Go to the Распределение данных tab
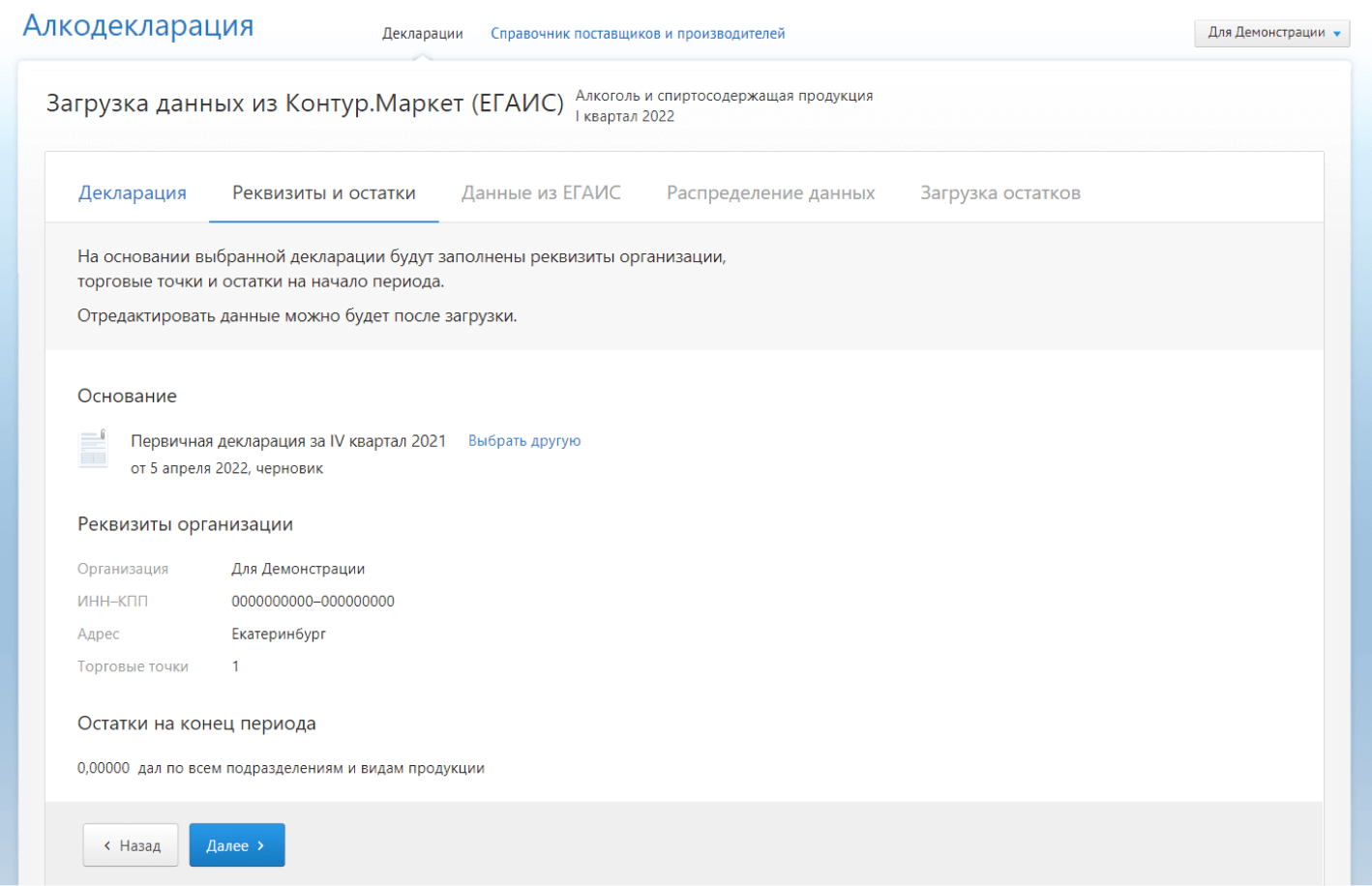The image size is (1372, 886). click(771, 192)
